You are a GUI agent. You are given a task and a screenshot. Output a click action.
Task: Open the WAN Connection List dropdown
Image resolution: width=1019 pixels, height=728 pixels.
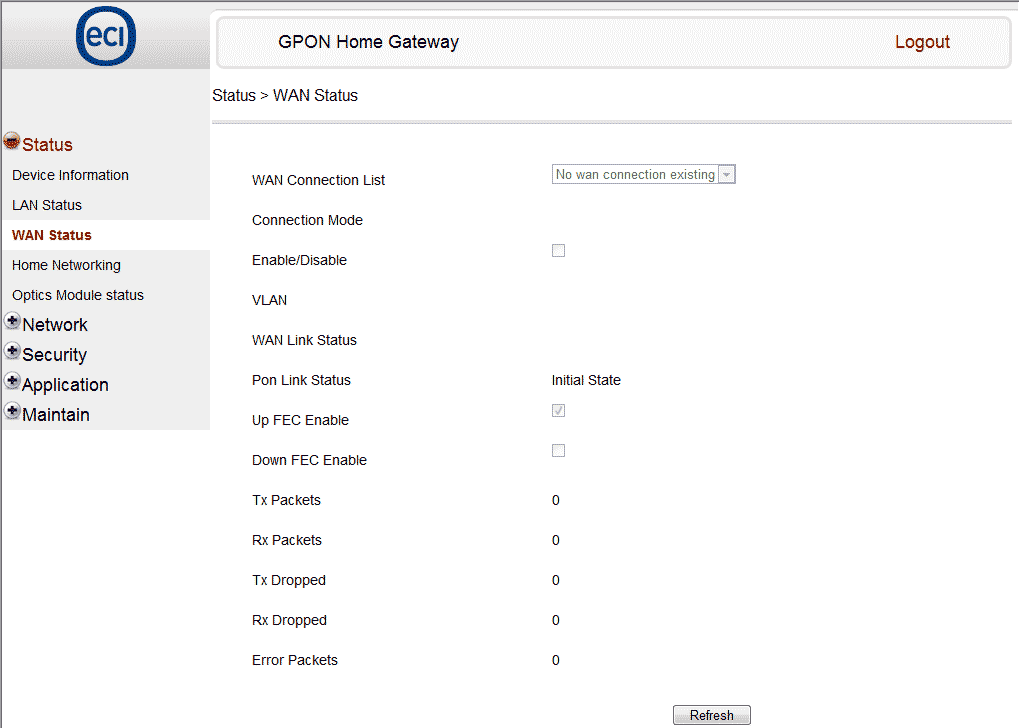pyautogui.click(x=643, y=175)
